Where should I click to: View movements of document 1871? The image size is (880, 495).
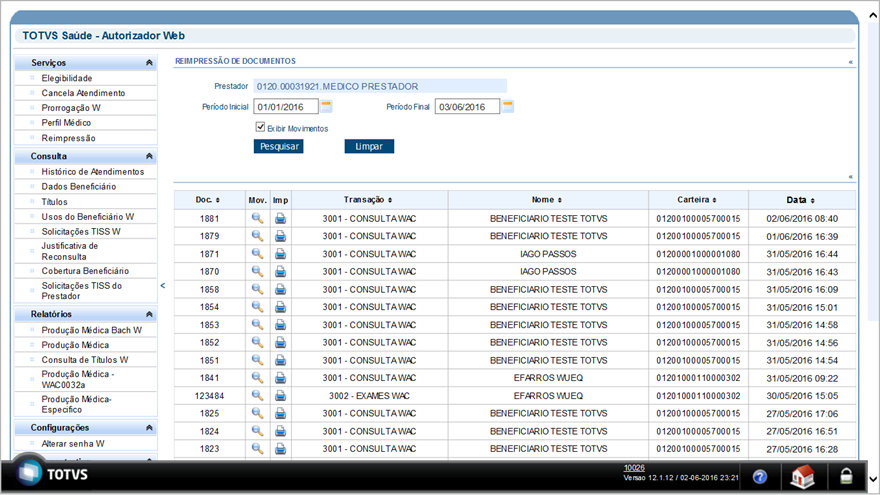pos(257,254)
